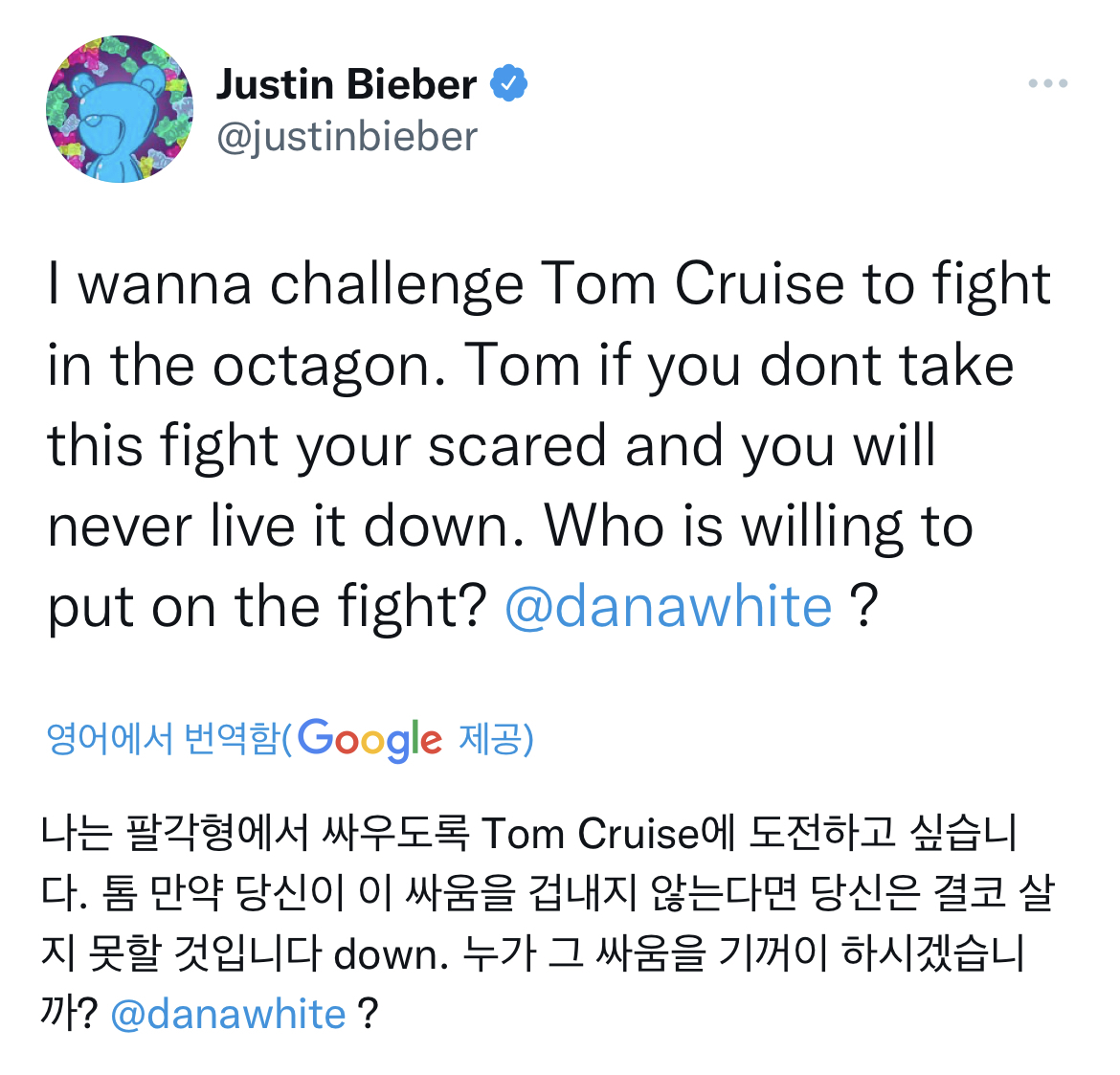Click the @danawhite mention in the English tweet
Screen dimensions: 1120x1075
tap(668, 607)
